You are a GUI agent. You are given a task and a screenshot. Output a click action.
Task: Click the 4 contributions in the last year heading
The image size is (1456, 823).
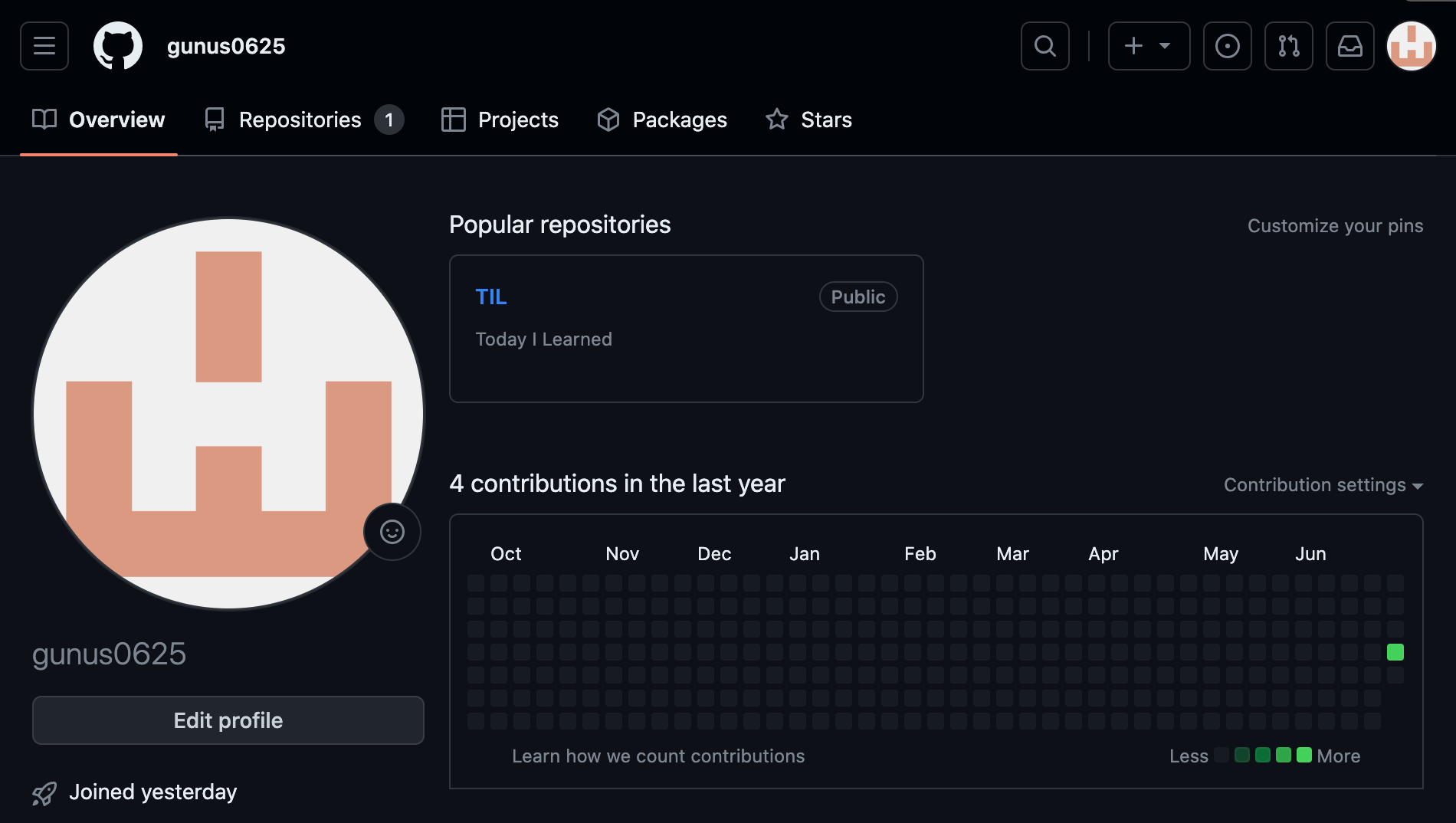[618, 484]
